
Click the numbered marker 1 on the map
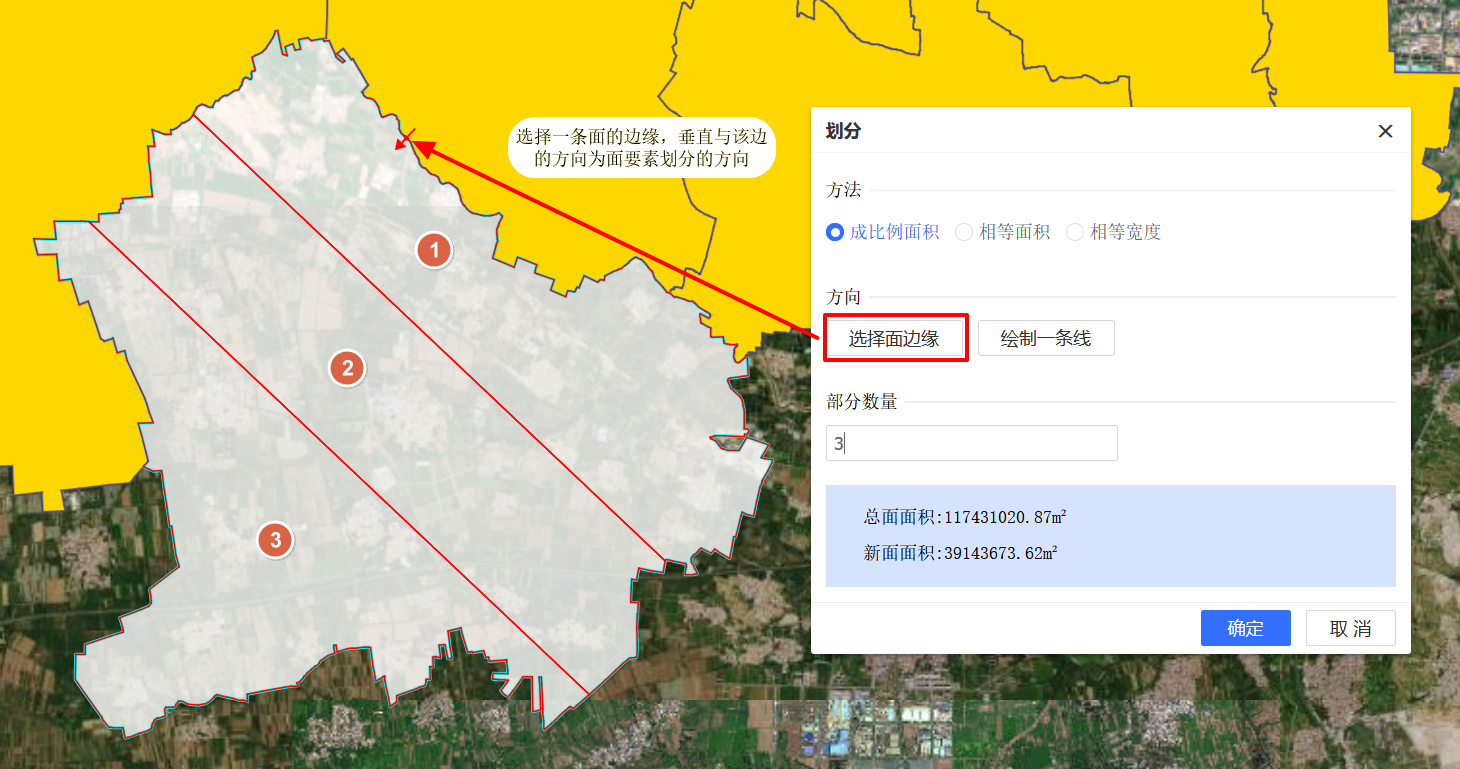pos(434,250)
